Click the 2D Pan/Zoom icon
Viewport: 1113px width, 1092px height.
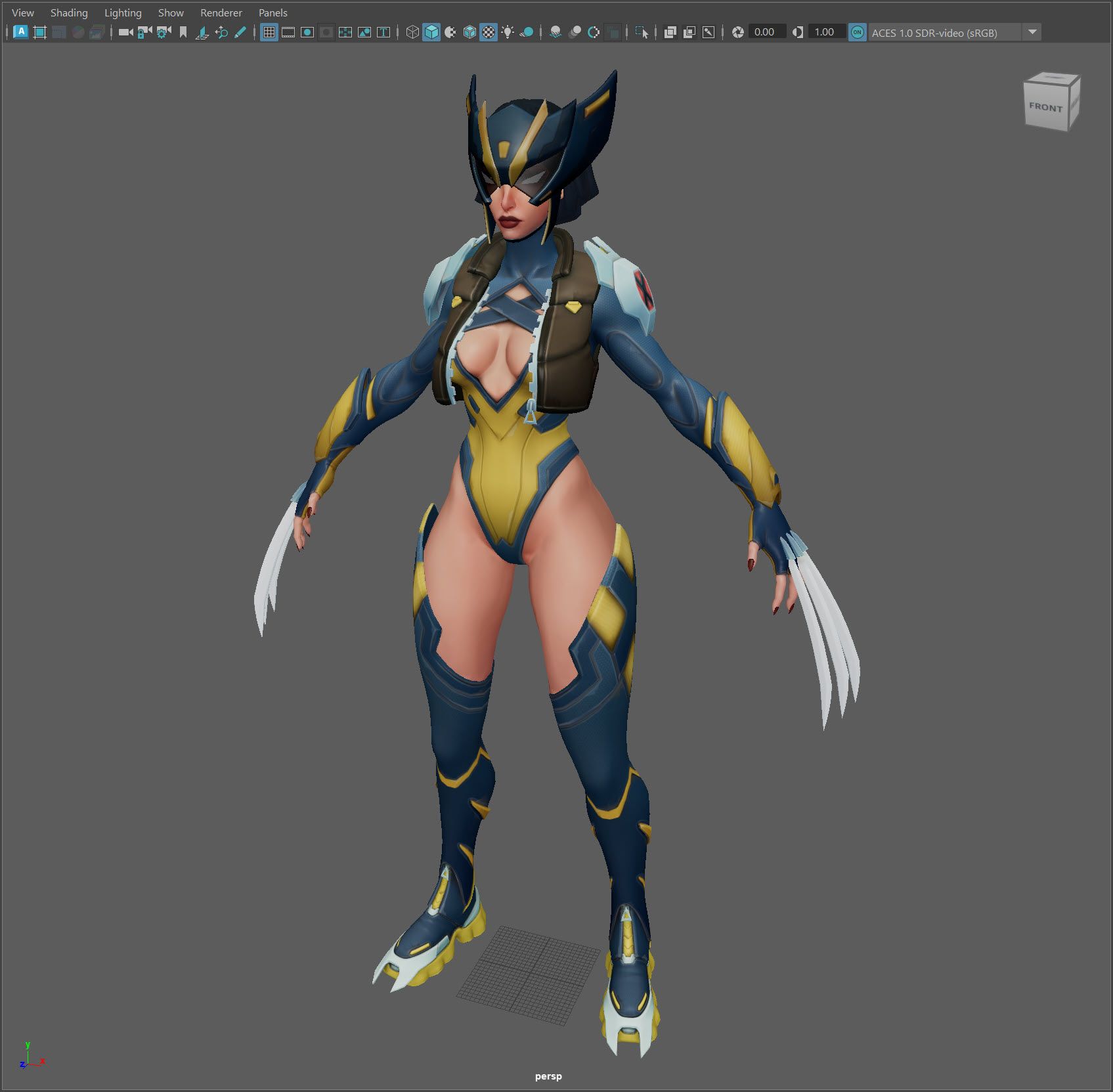(x=221, y=32)
